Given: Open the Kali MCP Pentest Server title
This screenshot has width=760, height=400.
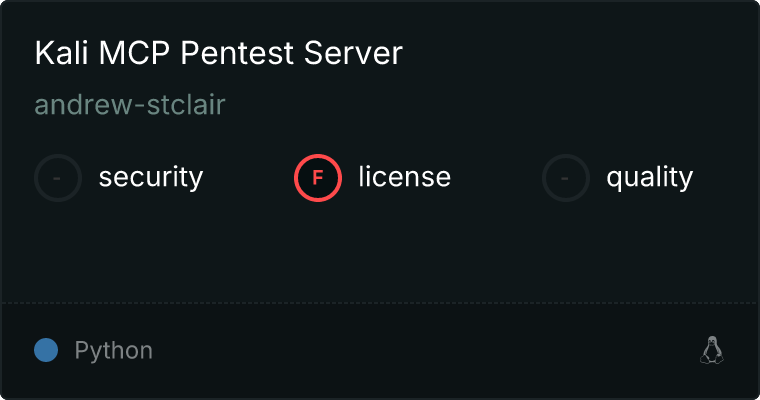Looking at the screenshot, I should [x=218, y=54].
